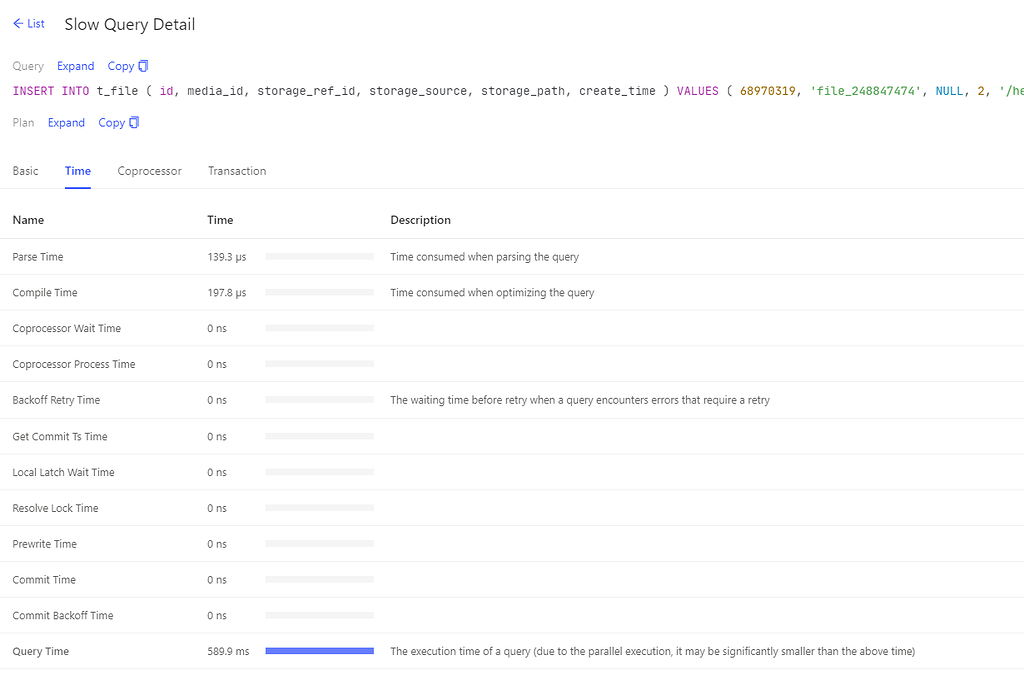The width and height of the screenshot is (1024, 695).
Task: Click the Slow Query Detail heading
Action: (x=130, y=25)
